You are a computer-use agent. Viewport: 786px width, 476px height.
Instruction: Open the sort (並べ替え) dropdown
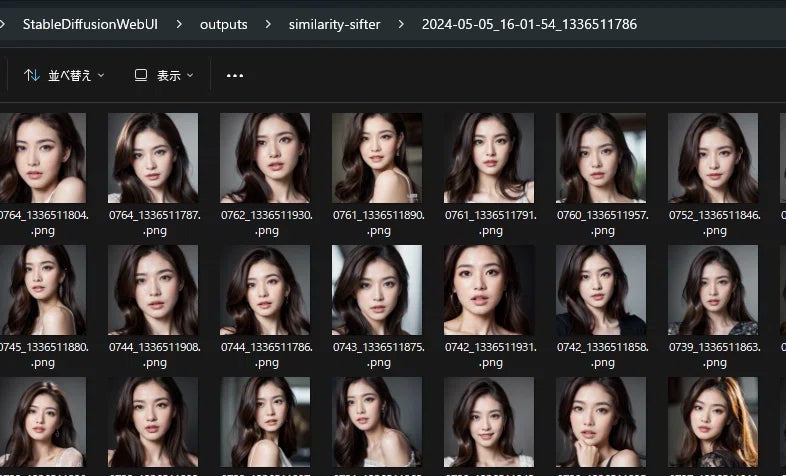(64, 76)
